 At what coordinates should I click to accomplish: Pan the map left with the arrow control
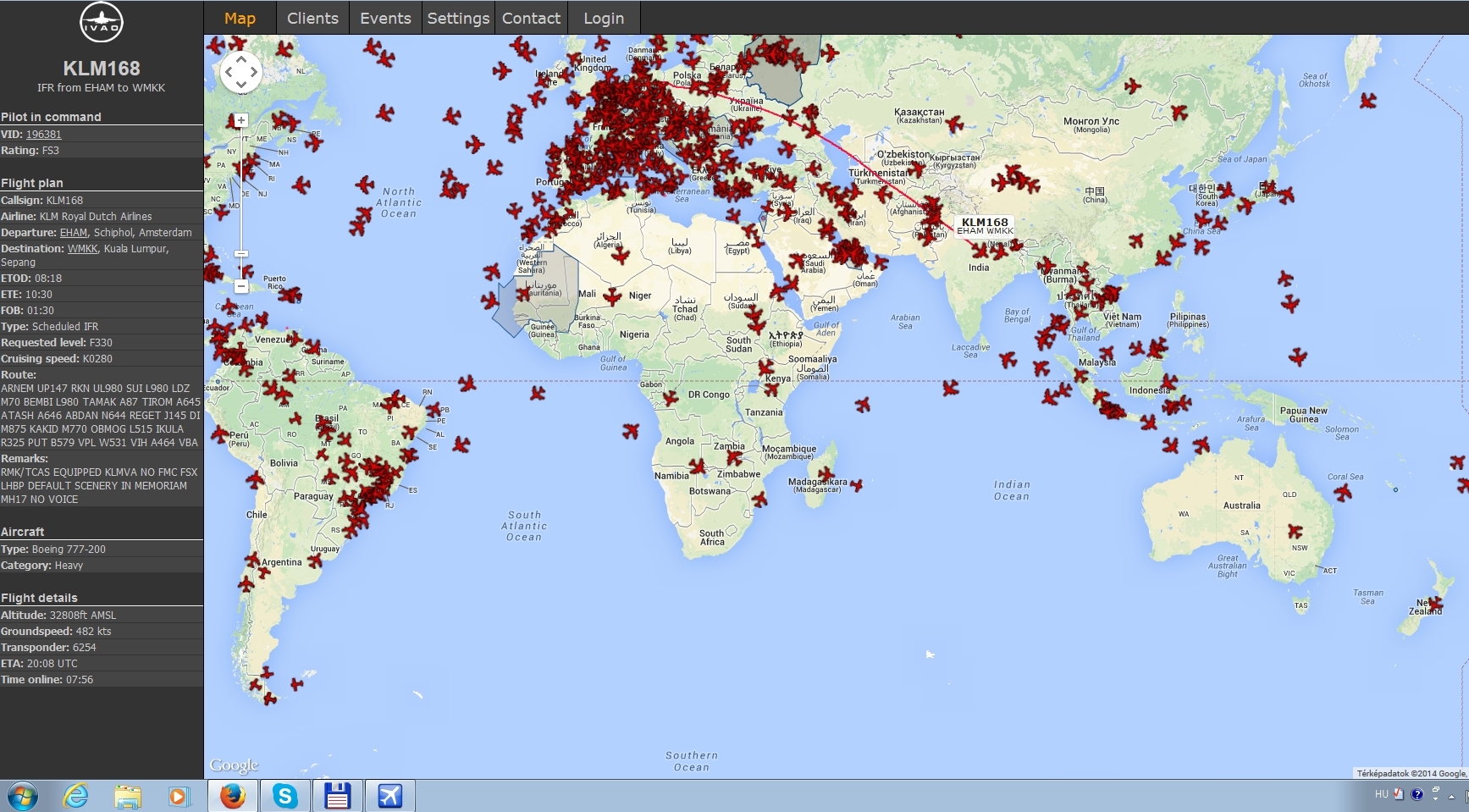[x=229, y=73]
